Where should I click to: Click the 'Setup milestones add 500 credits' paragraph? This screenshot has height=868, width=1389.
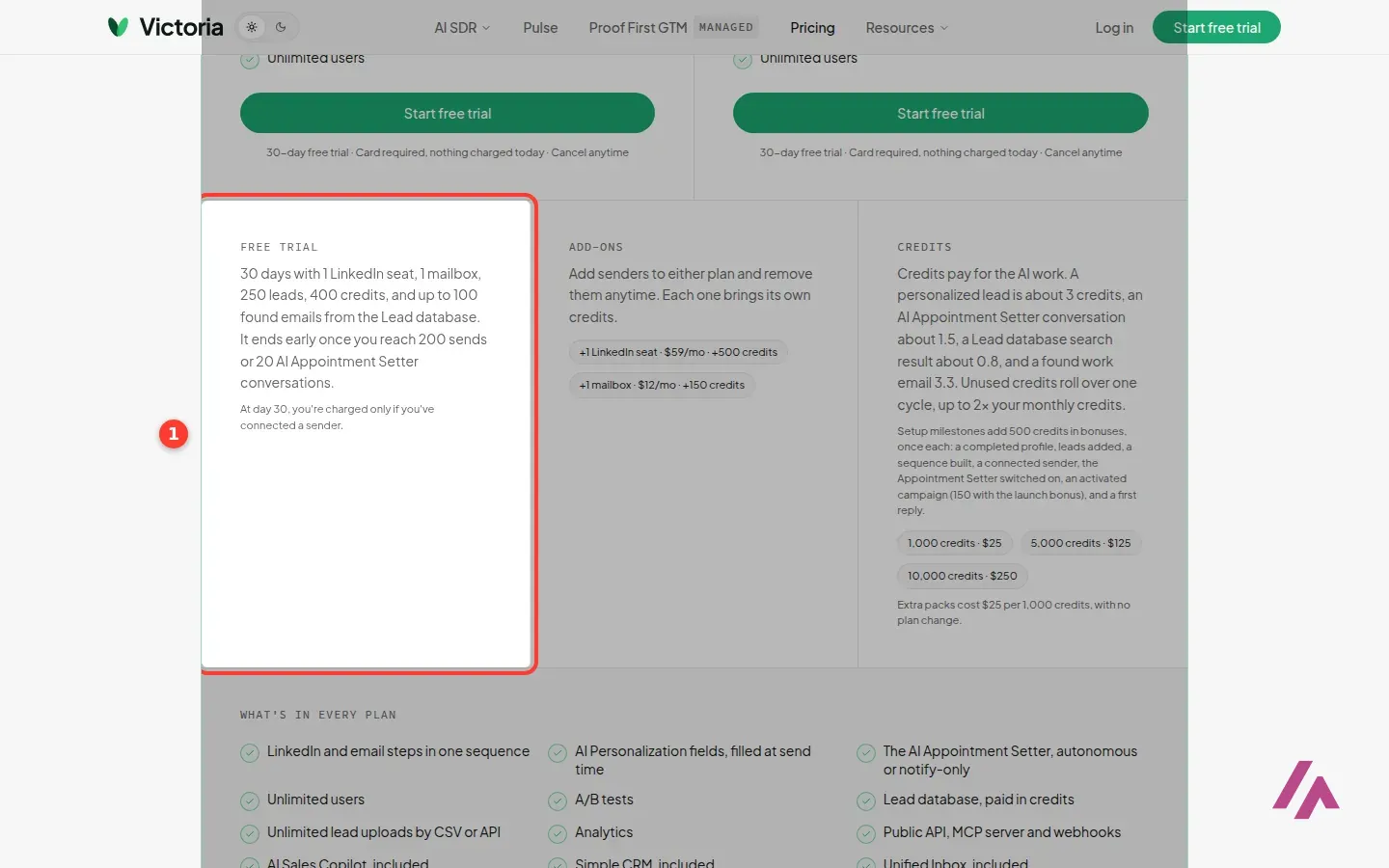point(1017,471)
